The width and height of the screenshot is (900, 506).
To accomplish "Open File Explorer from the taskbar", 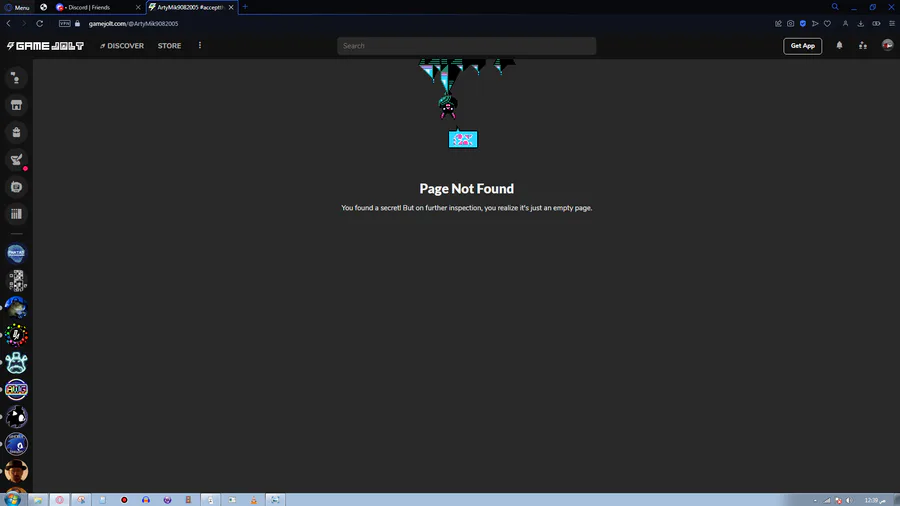I will [38, 500].
